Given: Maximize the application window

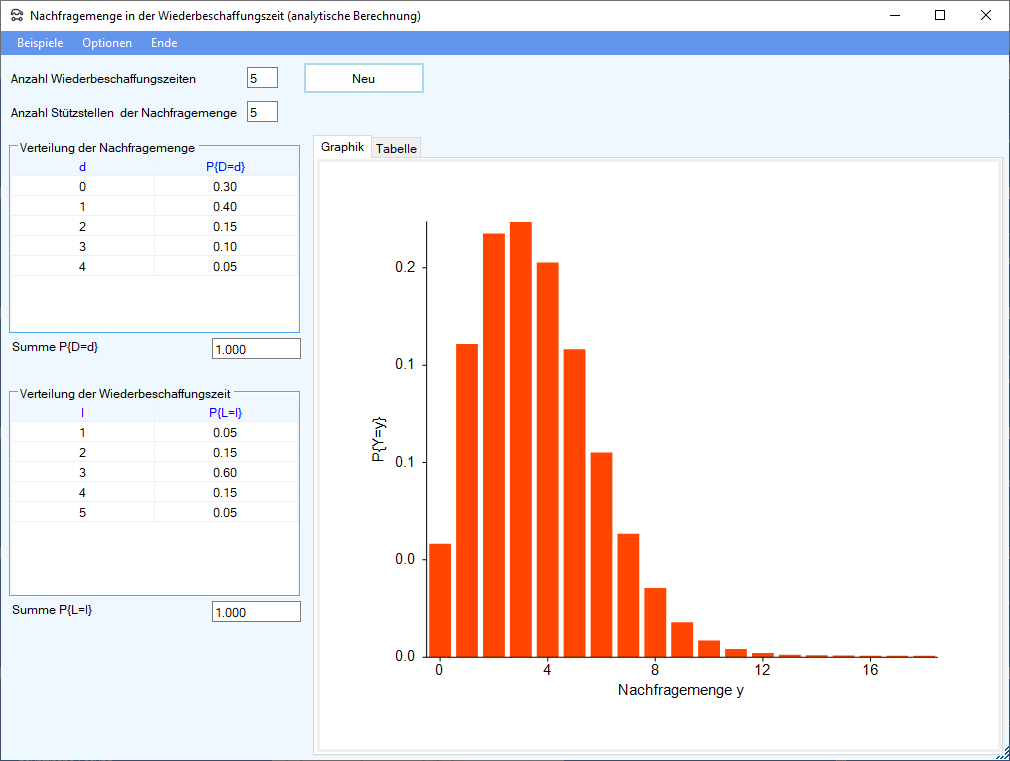Looking at the screenshot, I should click(x=939, y=15).
